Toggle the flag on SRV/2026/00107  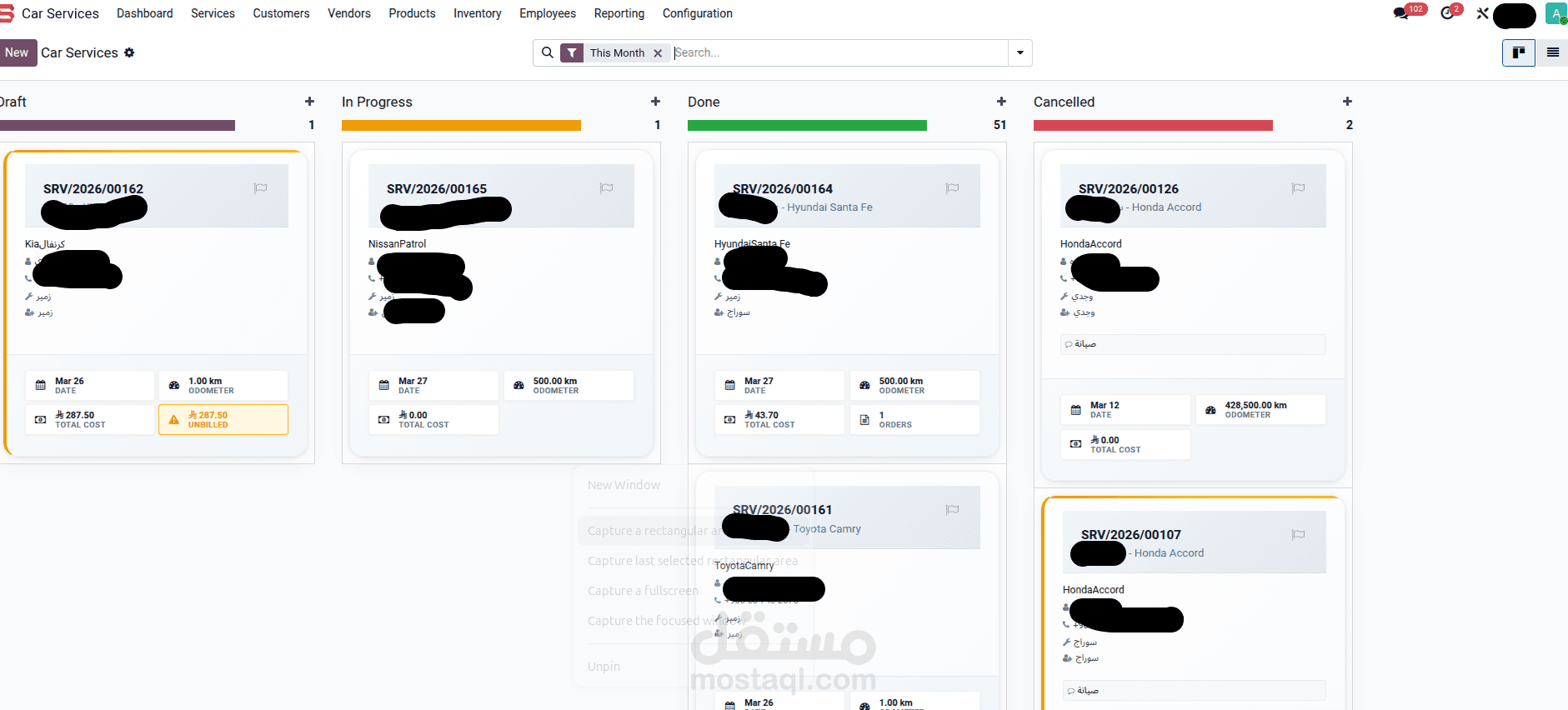(1298, 535)
